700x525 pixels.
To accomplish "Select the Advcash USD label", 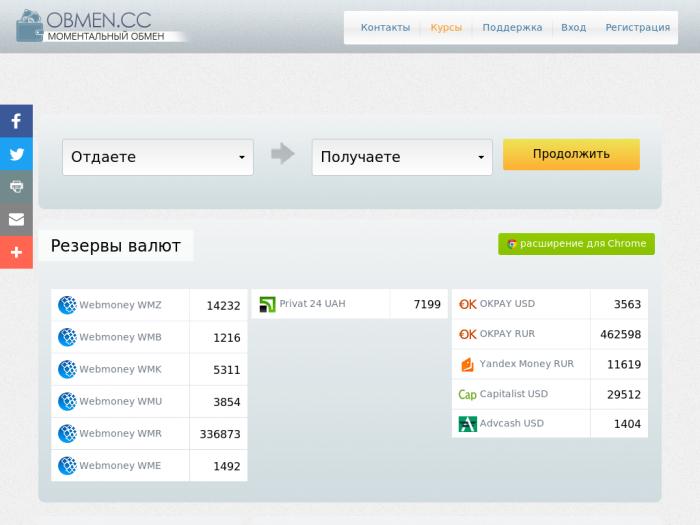I will [x=512, y=423].
